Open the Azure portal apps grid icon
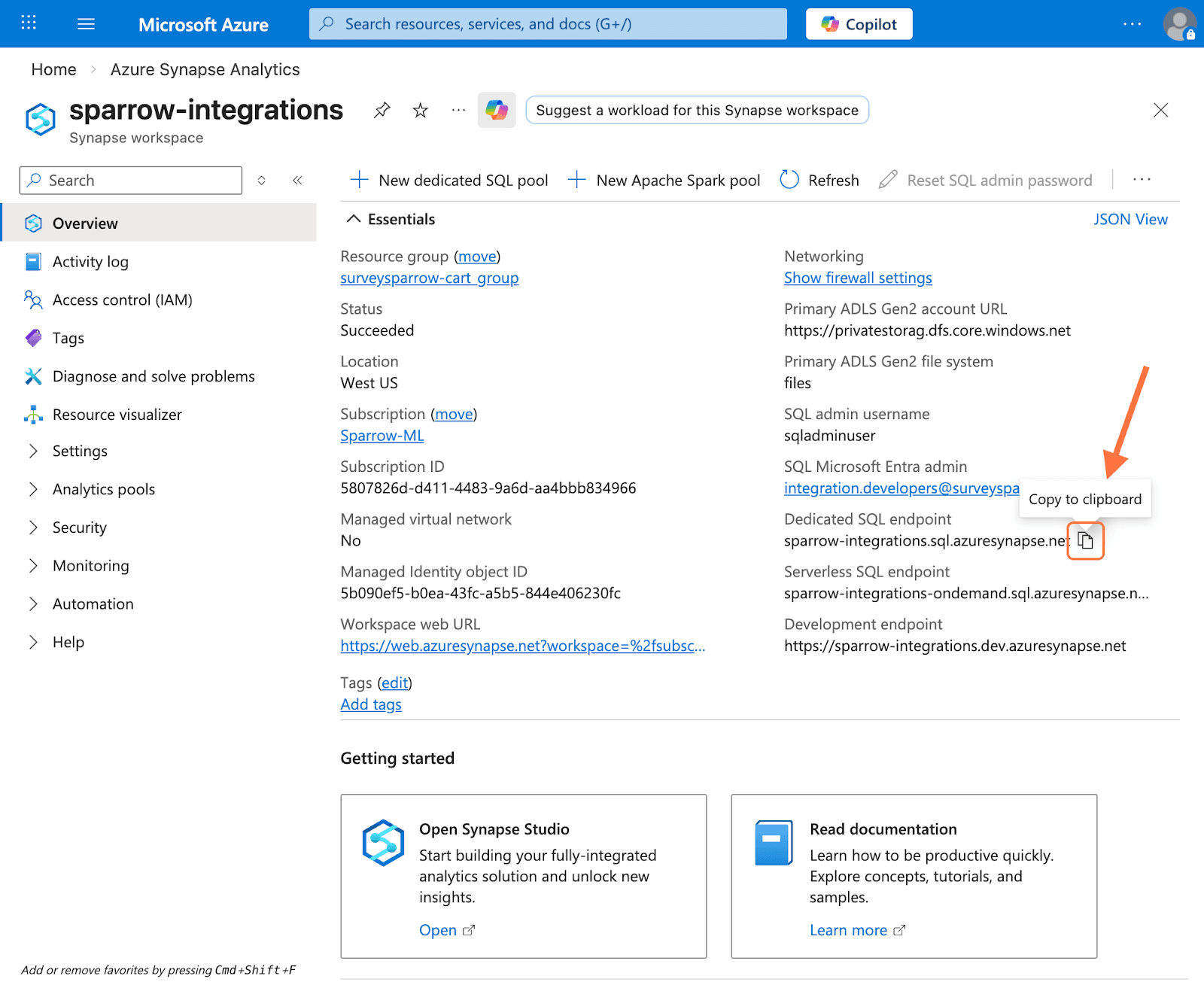This screenshot has width=1204, height=982. pyautogui.click(x=29, y=23)
